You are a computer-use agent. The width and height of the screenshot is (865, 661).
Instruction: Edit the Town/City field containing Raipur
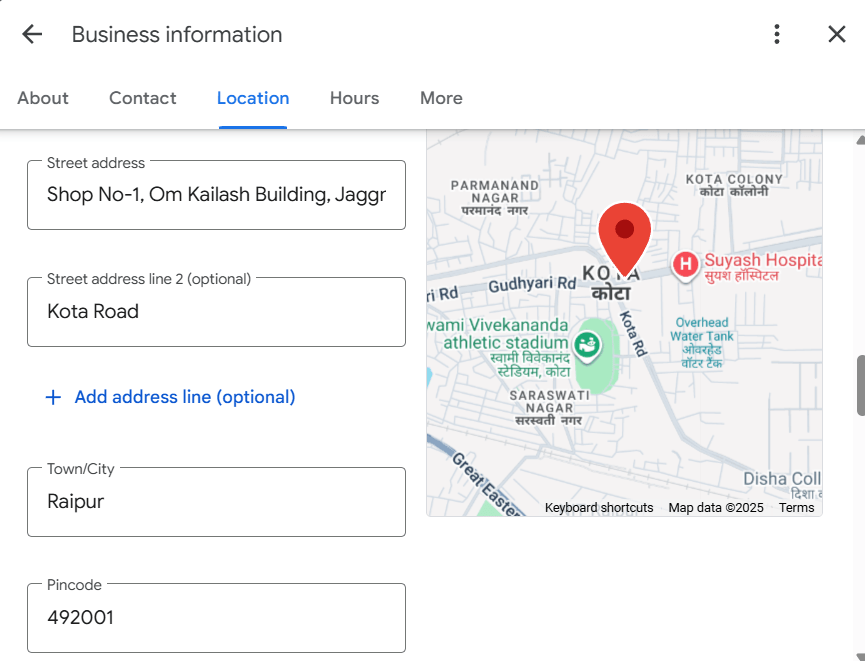[216, 502]
